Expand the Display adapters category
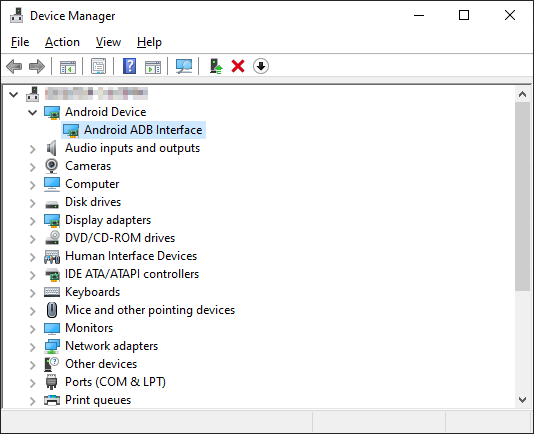 pos(32,221)
